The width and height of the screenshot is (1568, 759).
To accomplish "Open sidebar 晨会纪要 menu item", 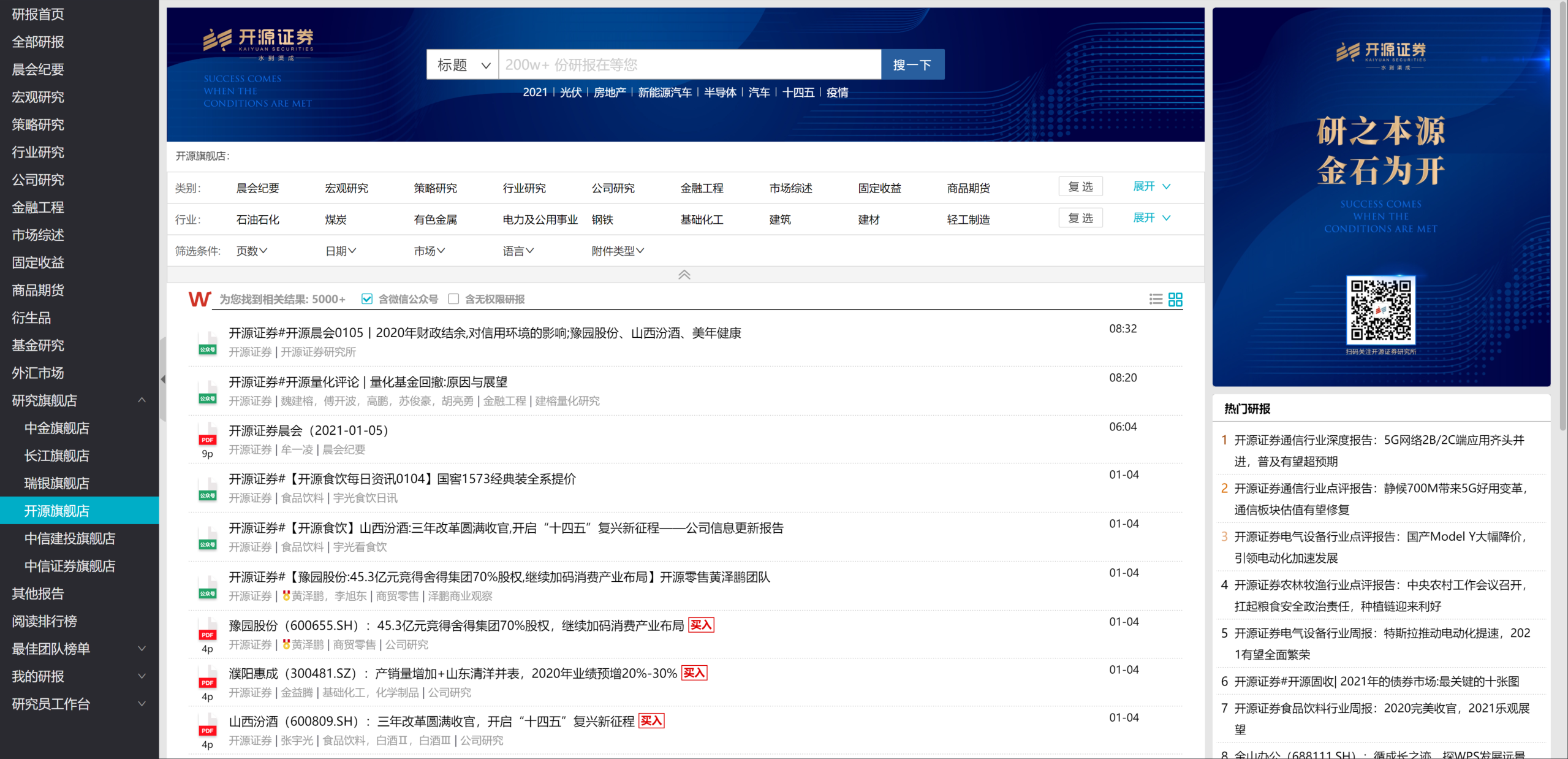I will click(x=38, y=69).
